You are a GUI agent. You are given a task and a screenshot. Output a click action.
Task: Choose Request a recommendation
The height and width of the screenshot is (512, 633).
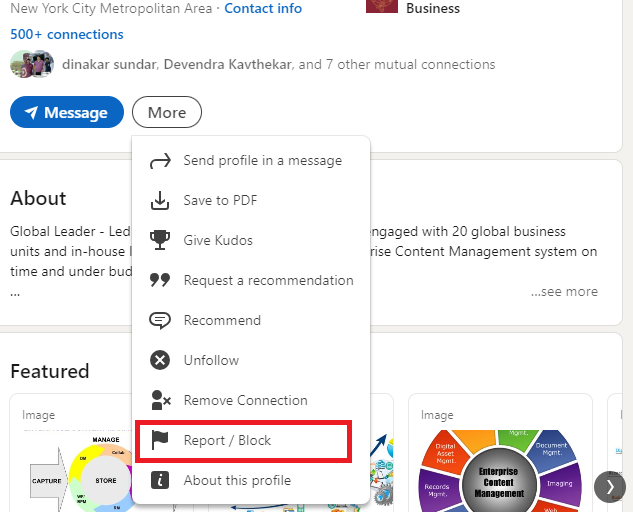click(x=251, y=280)
